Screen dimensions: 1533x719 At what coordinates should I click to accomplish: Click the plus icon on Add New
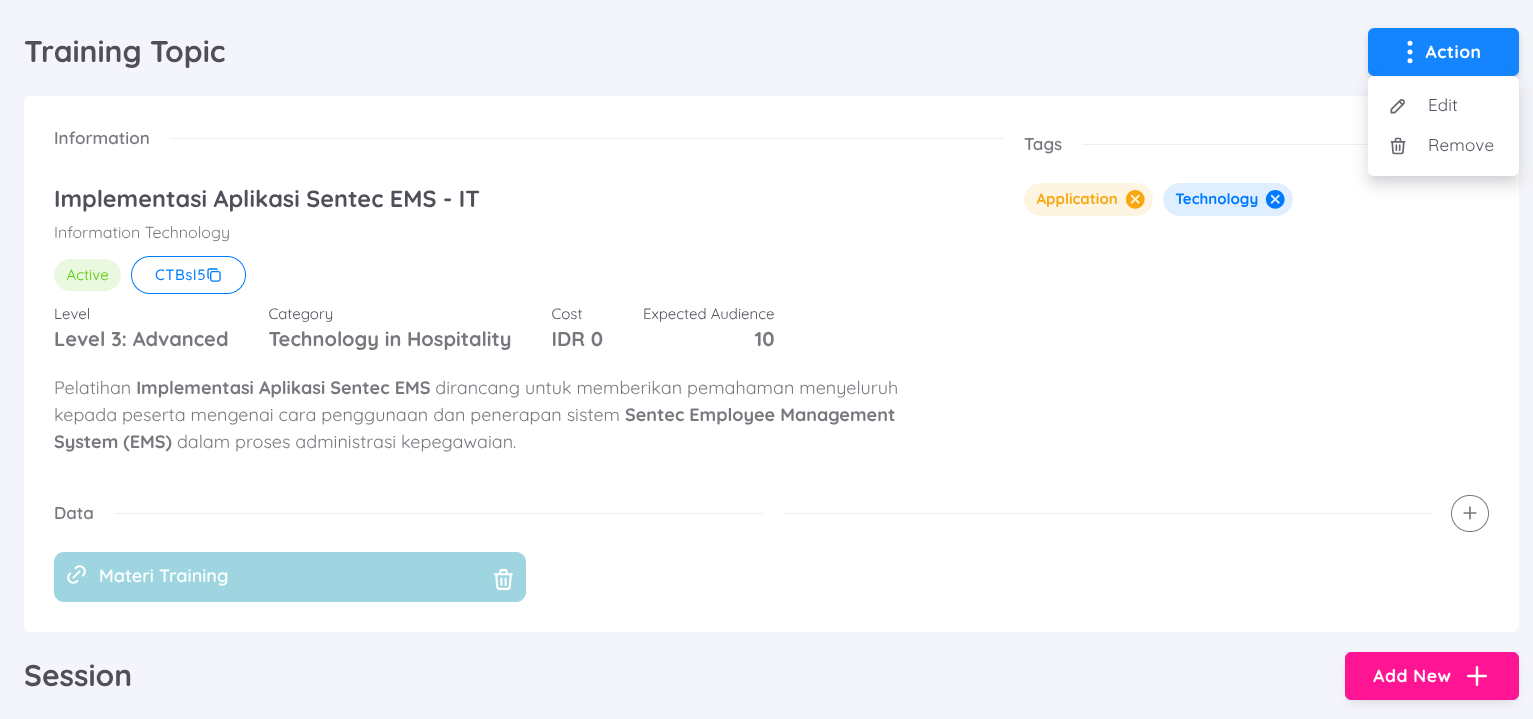pyautogui.click(x=1477, y=676)
